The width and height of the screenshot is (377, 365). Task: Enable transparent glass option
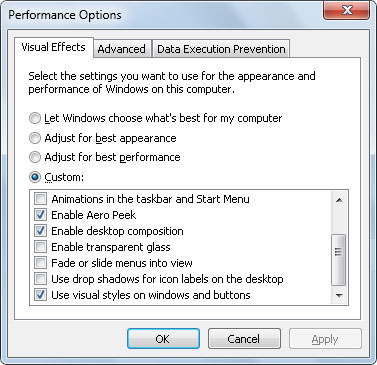point(40,247)
